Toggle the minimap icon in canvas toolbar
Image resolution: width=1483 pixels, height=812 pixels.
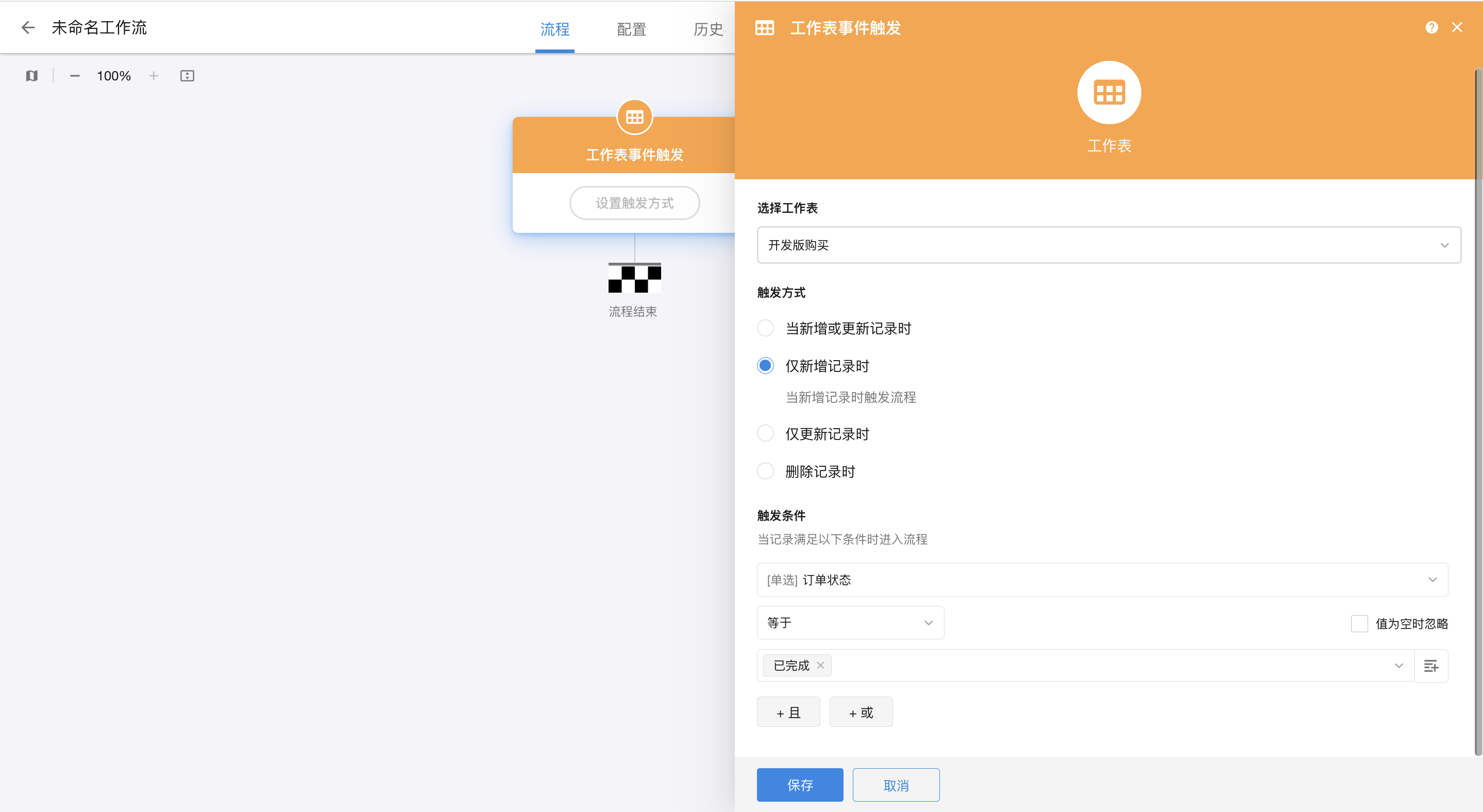click(x=31, y=76)
